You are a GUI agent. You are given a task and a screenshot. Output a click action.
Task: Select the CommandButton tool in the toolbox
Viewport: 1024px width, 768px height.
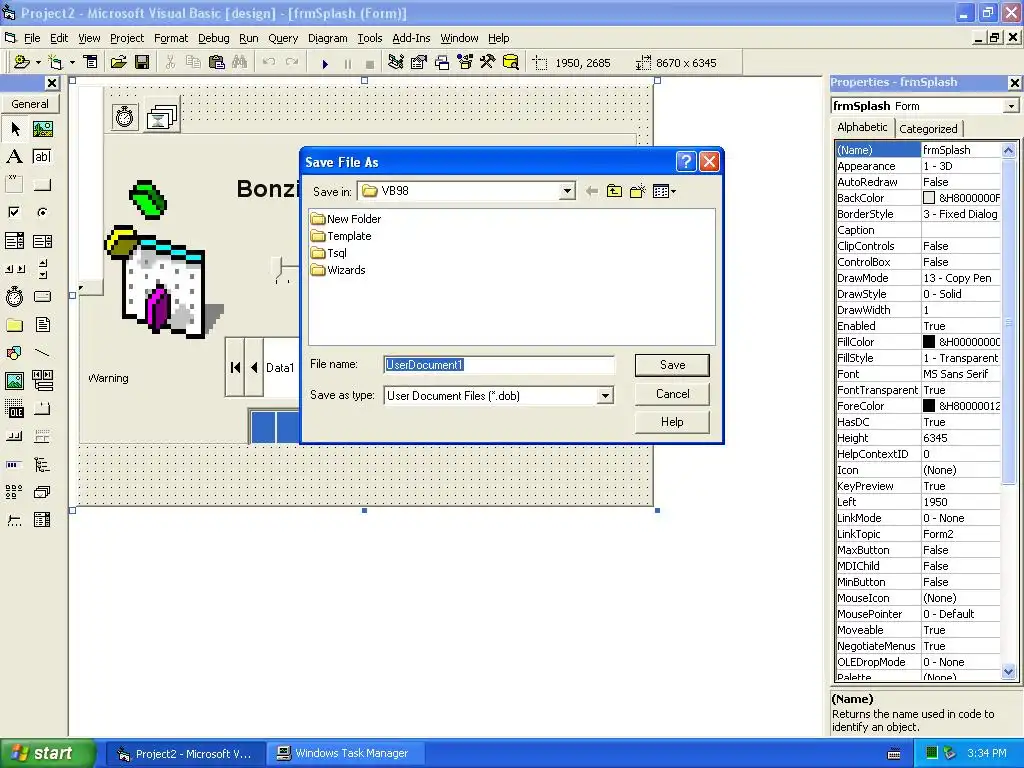point(42,185)
